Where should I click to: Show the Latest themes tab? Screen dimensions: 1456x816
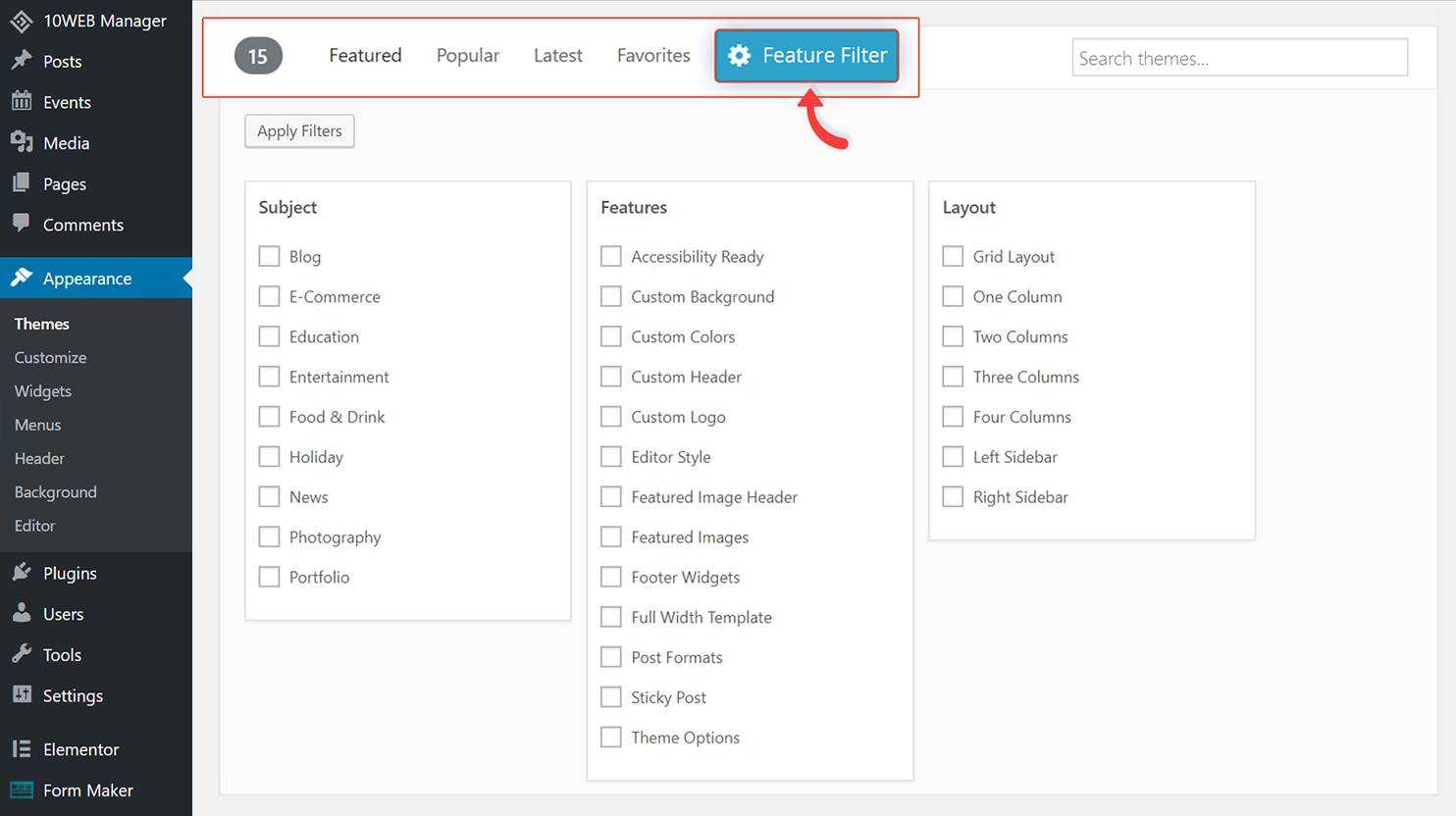[x=558, y=56]
